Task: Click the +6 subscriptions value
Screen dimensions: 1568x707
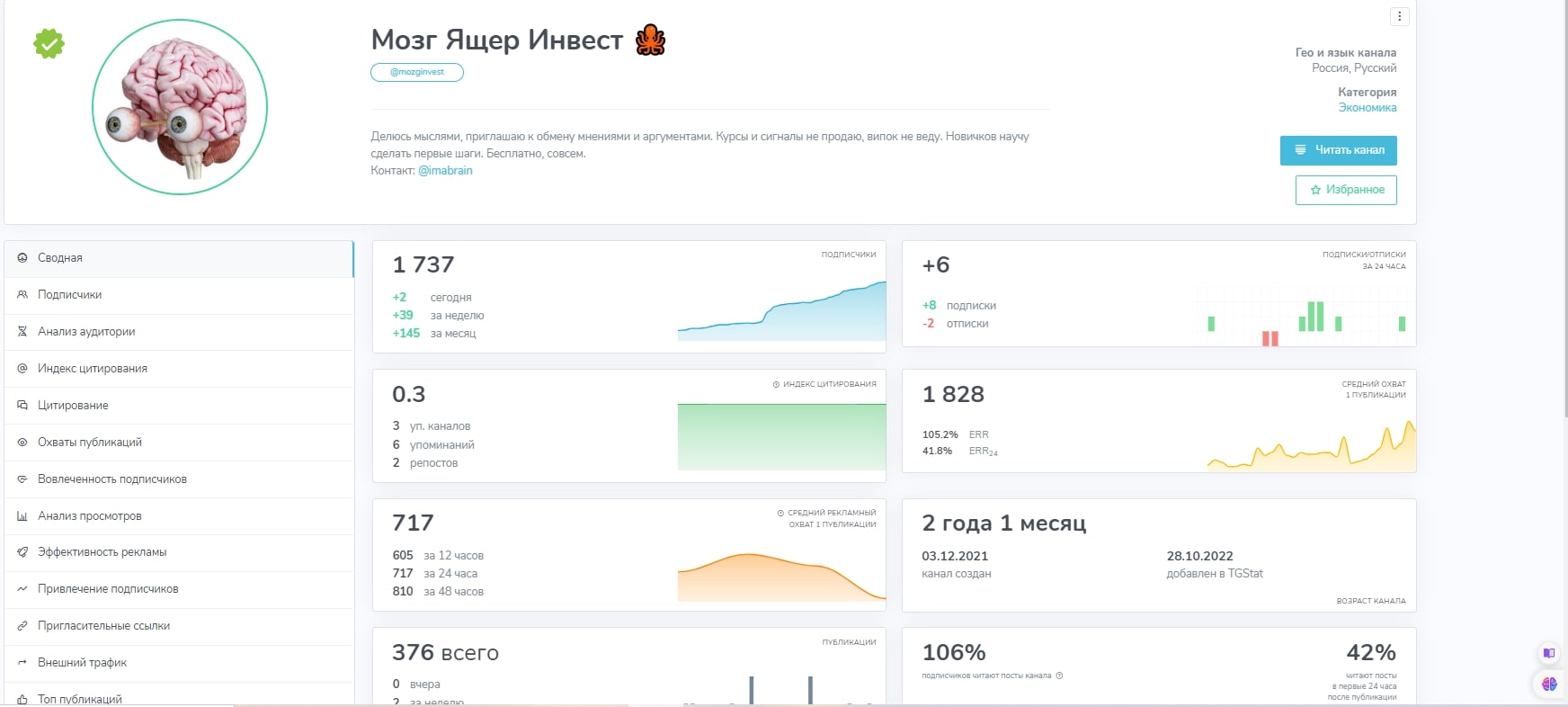Action: [936, 265]
